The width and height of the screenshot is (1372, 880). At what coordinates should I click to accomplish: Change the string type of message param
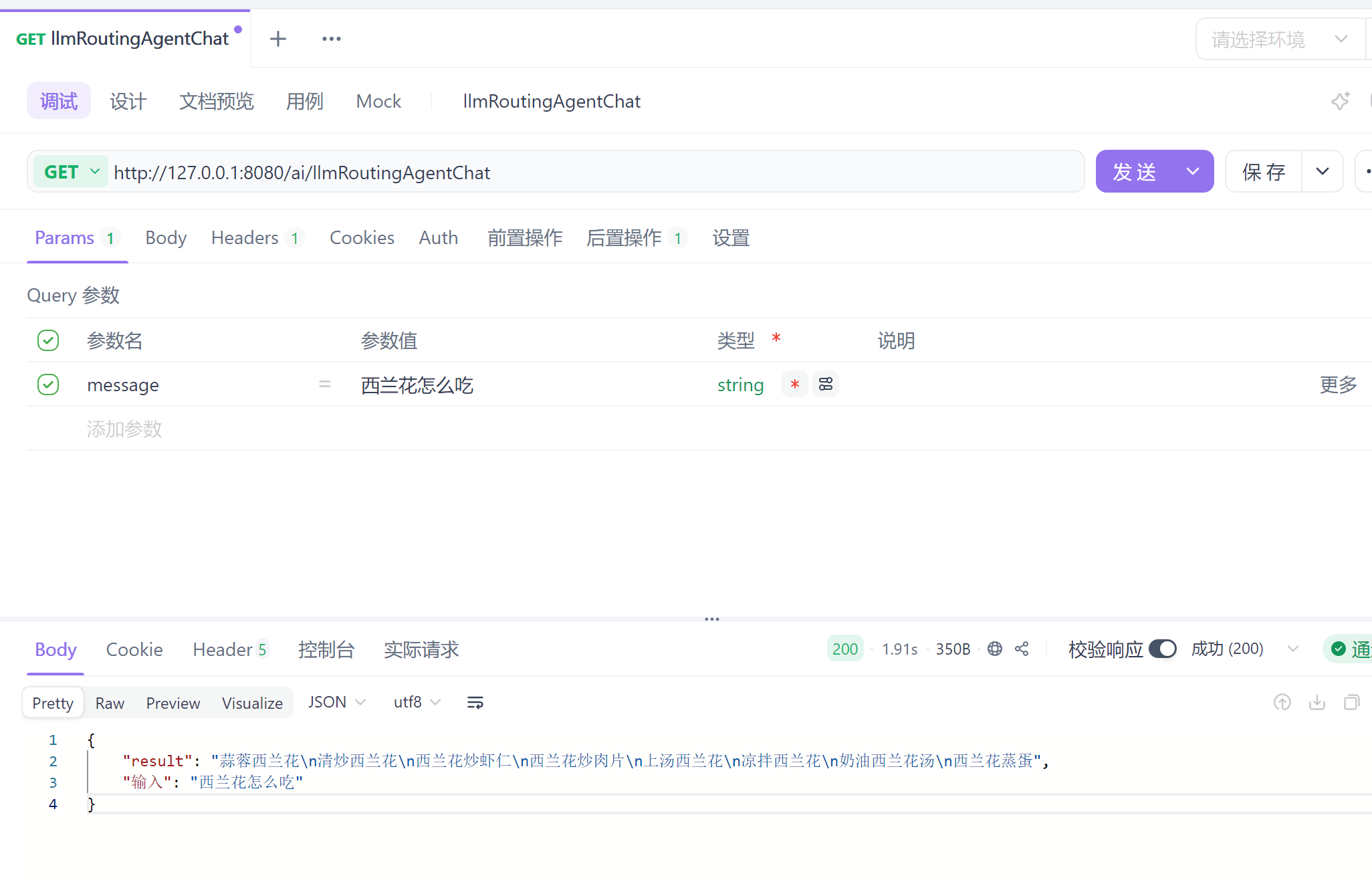[x=740, y=384]
